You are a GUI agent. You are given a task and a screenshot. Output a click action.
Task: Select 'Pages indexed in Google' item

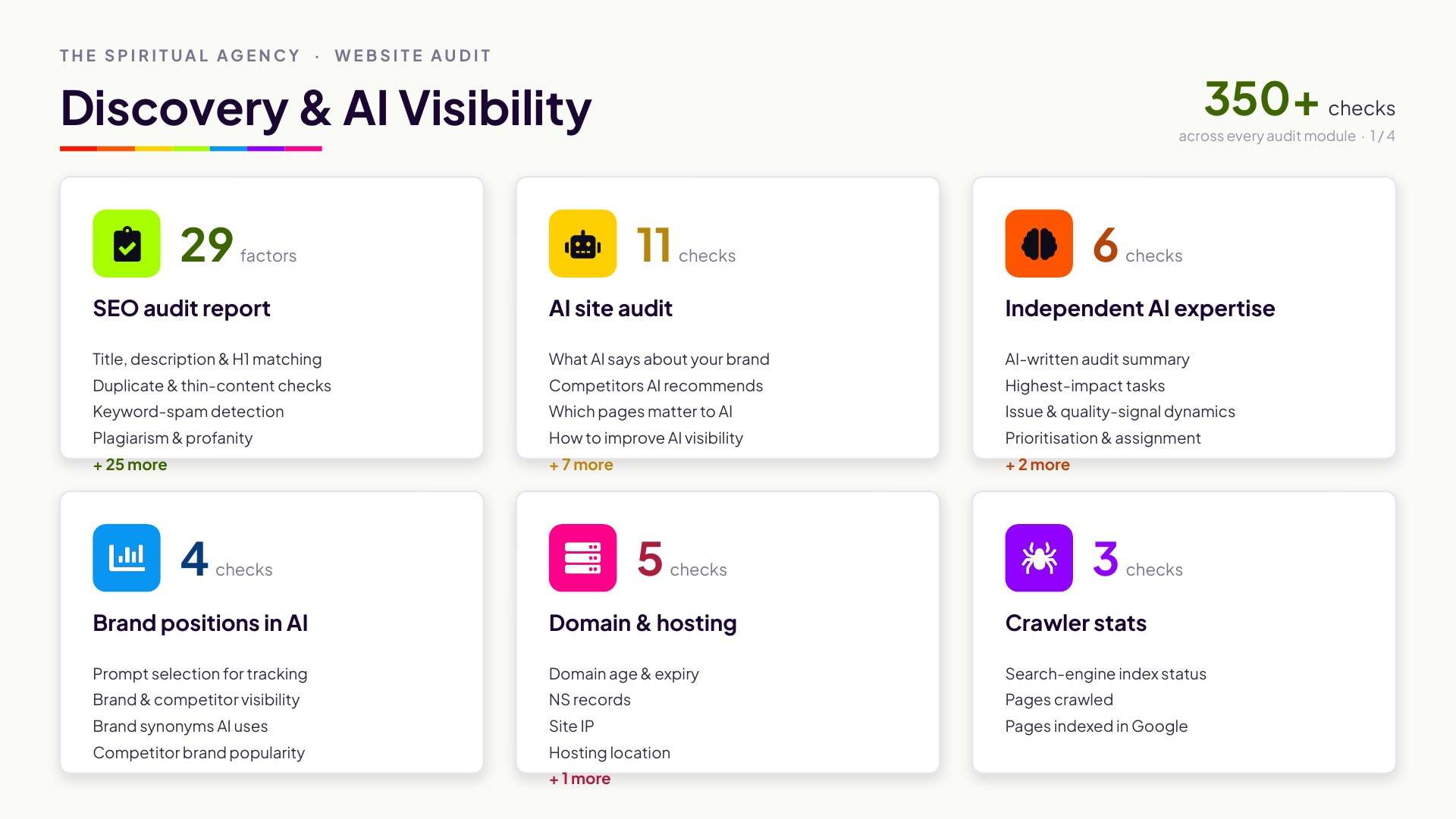(x=1097, y=726)
